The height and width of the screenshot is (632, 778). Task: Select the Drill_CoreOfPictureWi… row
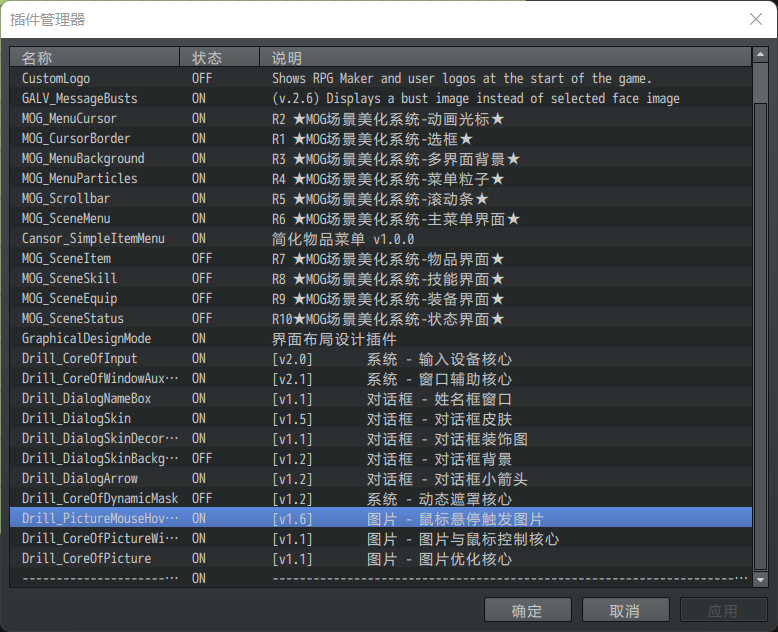[x=381, y=538]
